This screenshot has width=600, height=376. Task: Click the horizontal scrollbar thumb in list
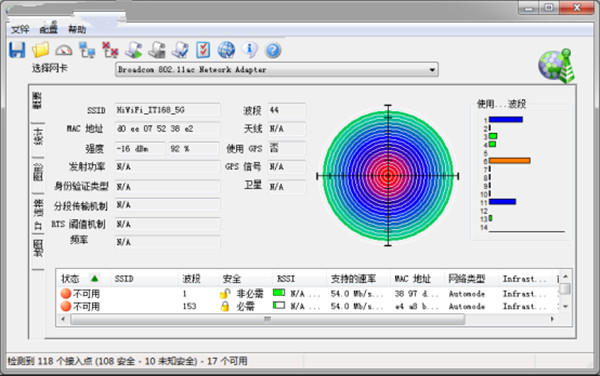(x=267, y=319)
